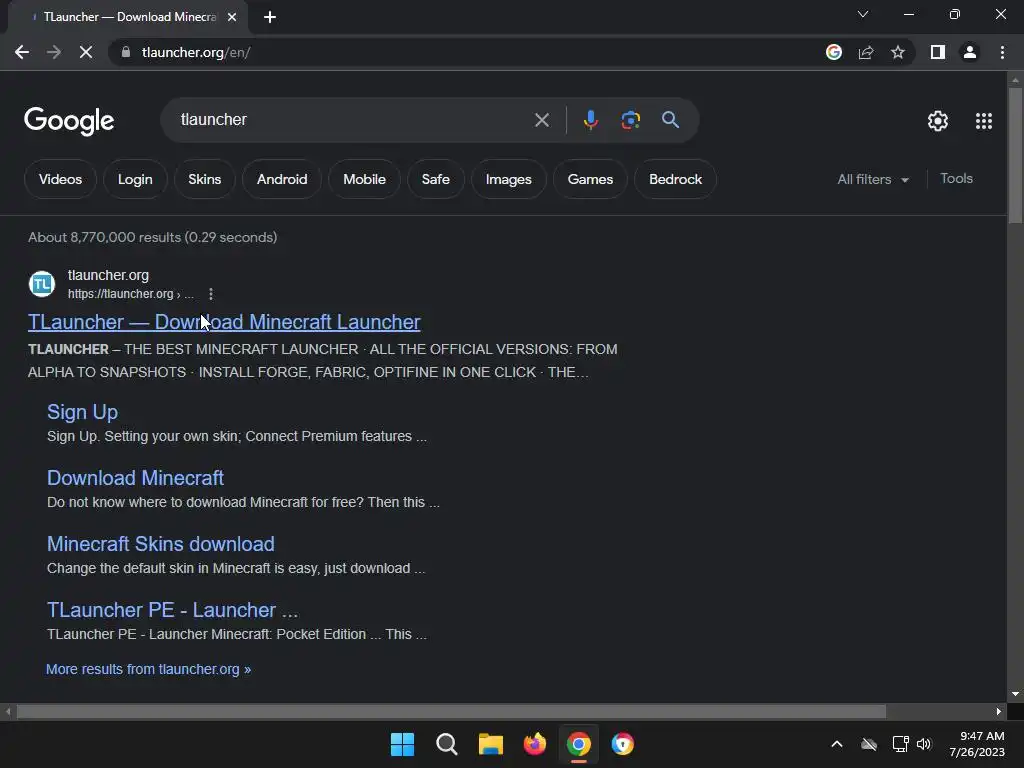Click the Google logo
Screen dimensions: 1024x768
[x=69, y=121]
